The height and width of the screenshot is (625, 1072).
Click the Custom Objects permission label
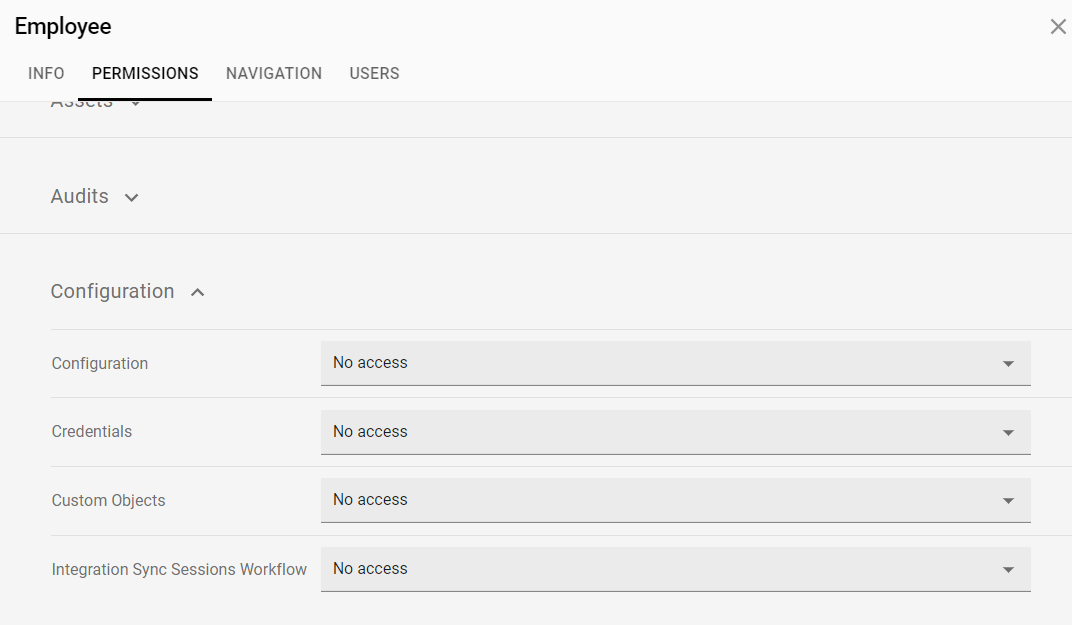tap(108, 500)
